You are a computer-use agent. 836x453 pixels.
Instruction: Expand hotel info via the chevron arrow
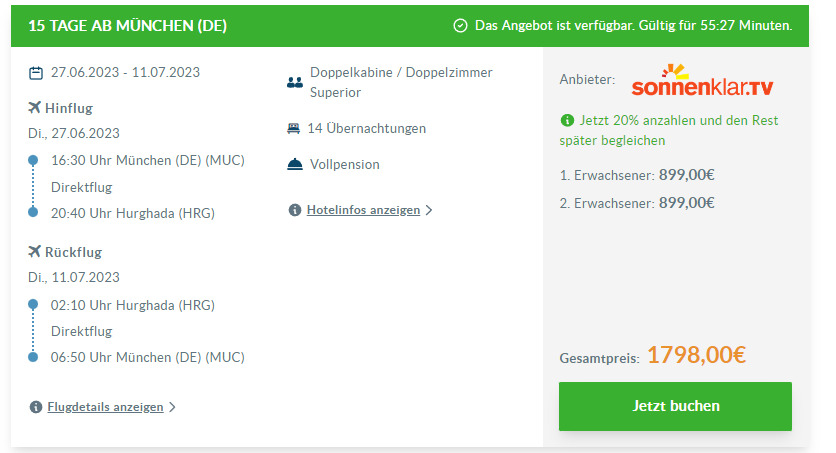pyautogui.click(x=429, y=210)
